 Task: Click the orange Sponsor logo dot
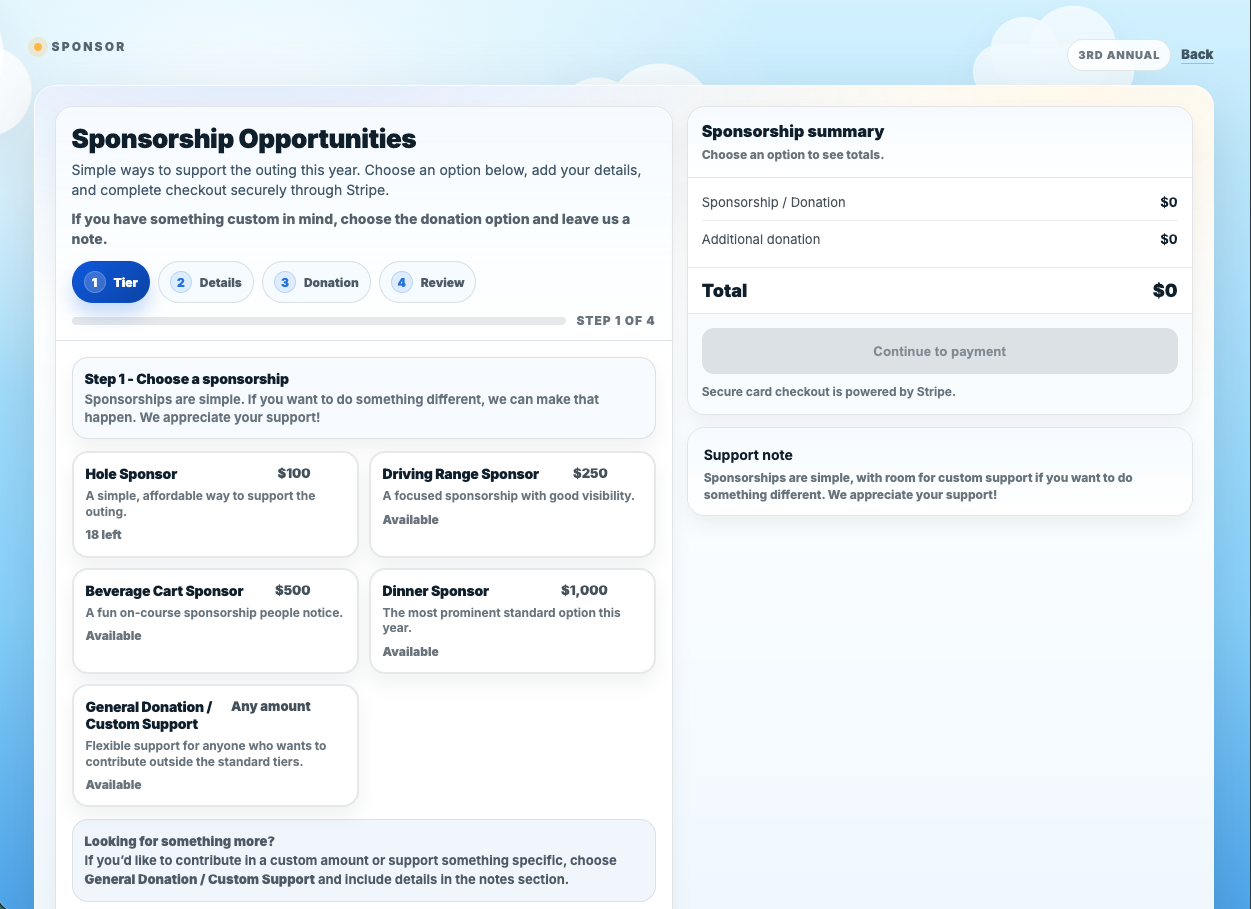[x=38, y=47]
